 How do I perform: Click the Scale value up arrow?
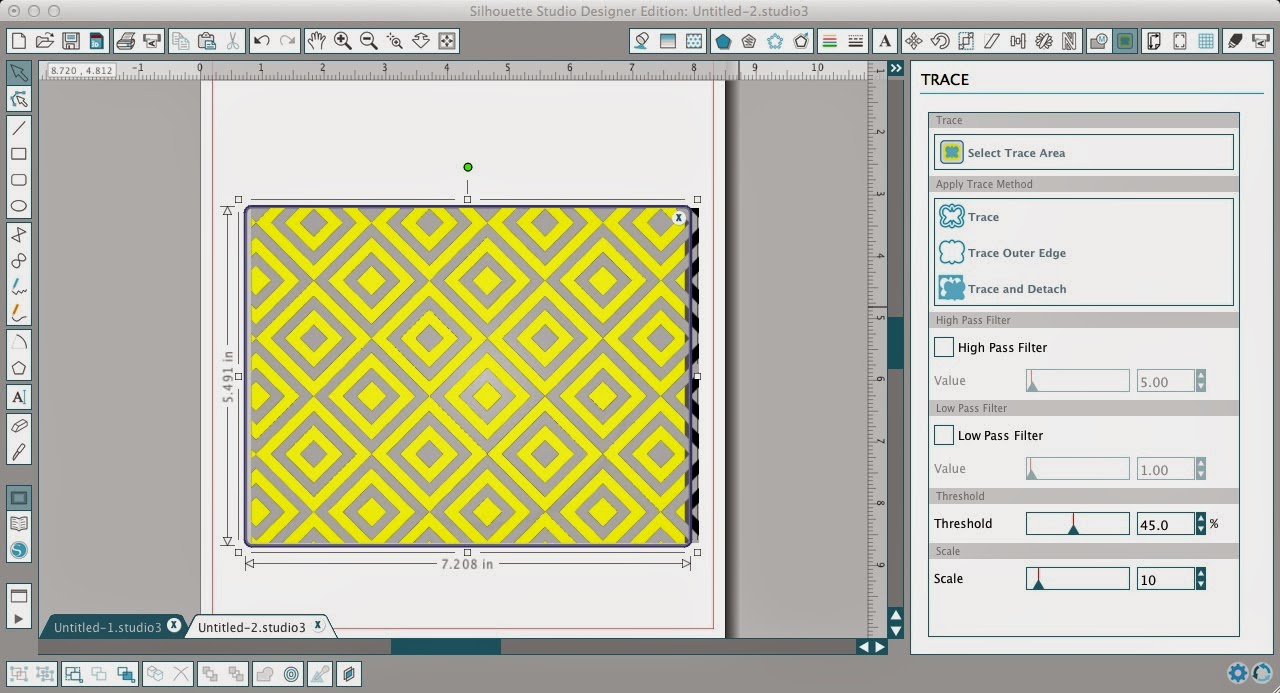1200,574
